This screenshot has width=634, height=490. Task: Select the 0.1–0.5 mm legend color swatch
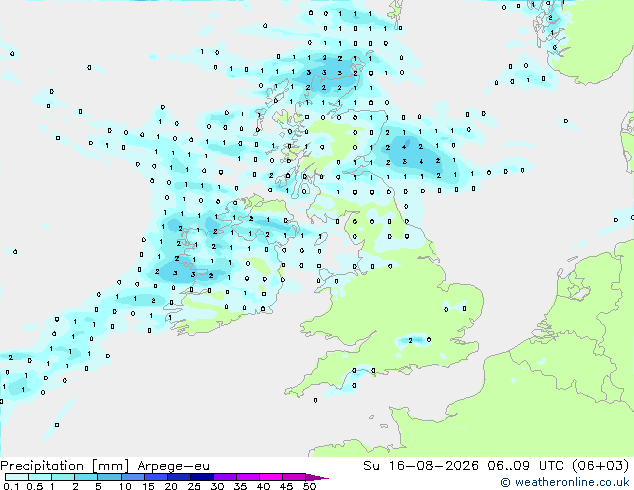(x=17, y=477)
